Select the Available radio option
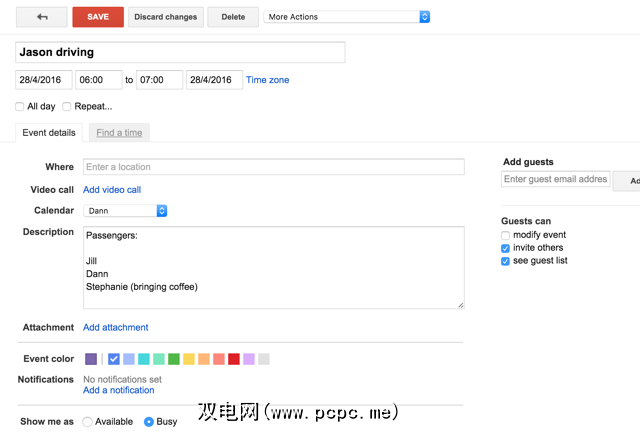 coord(88,422)
